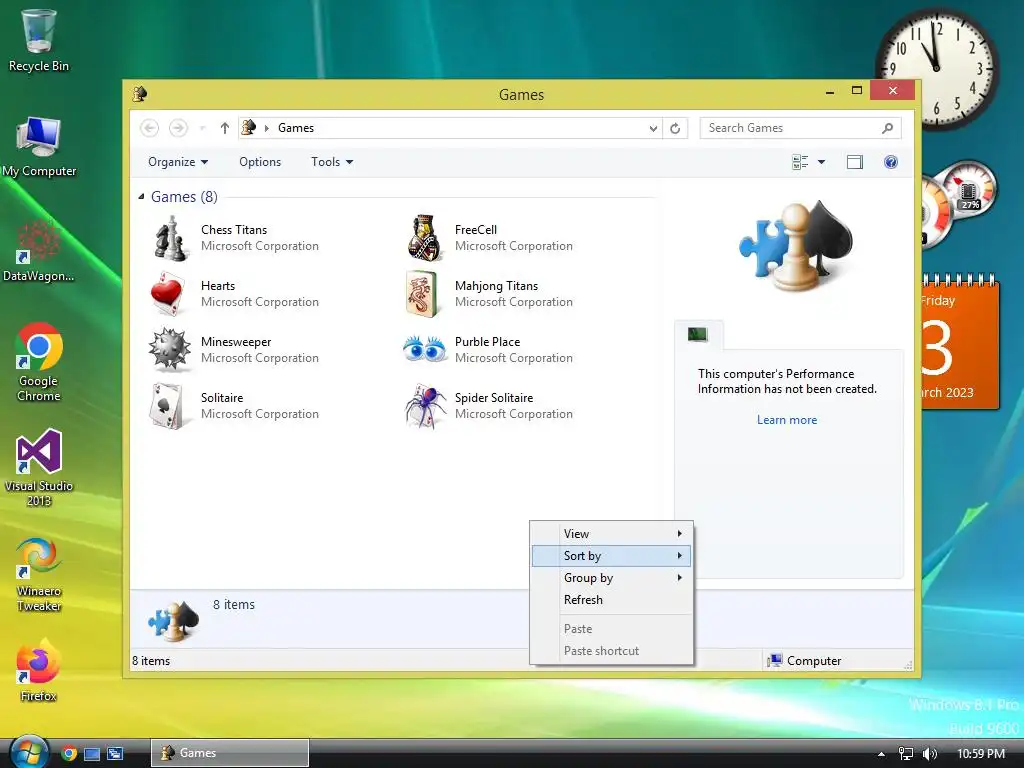Open Winaero Tweaker desktop shortcut
The width and height of the screenshot is (1024, 768).
(x=39, y=573)
